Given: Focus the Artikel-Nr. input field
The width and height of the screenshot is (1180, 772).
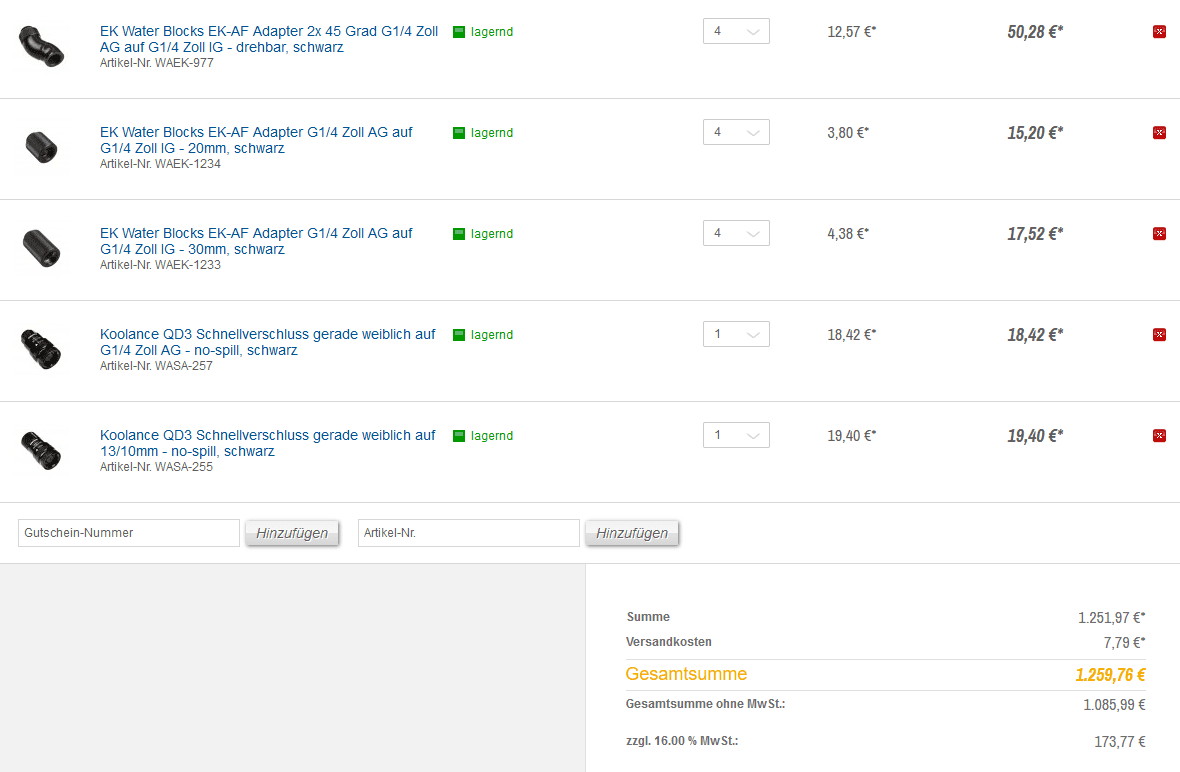Looking at the screenshot, I should point(469,533).
